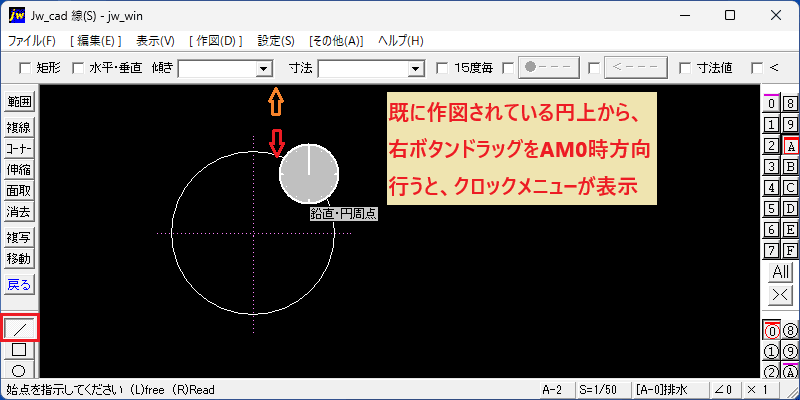Select layer 5 square button

[771, 209]
